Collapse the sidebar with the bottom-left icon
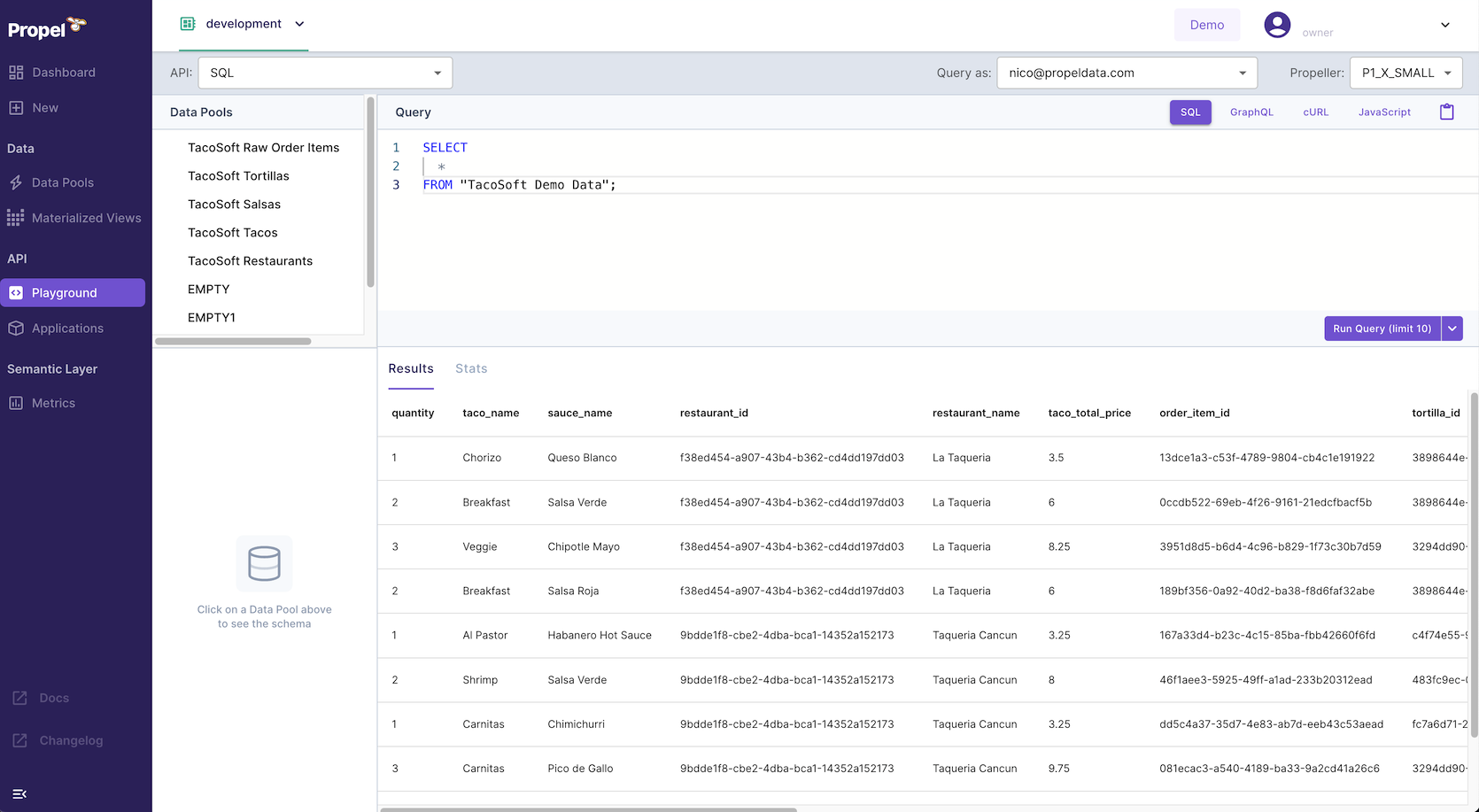This screenshot has height=812, width=1479. click(19, 793)
